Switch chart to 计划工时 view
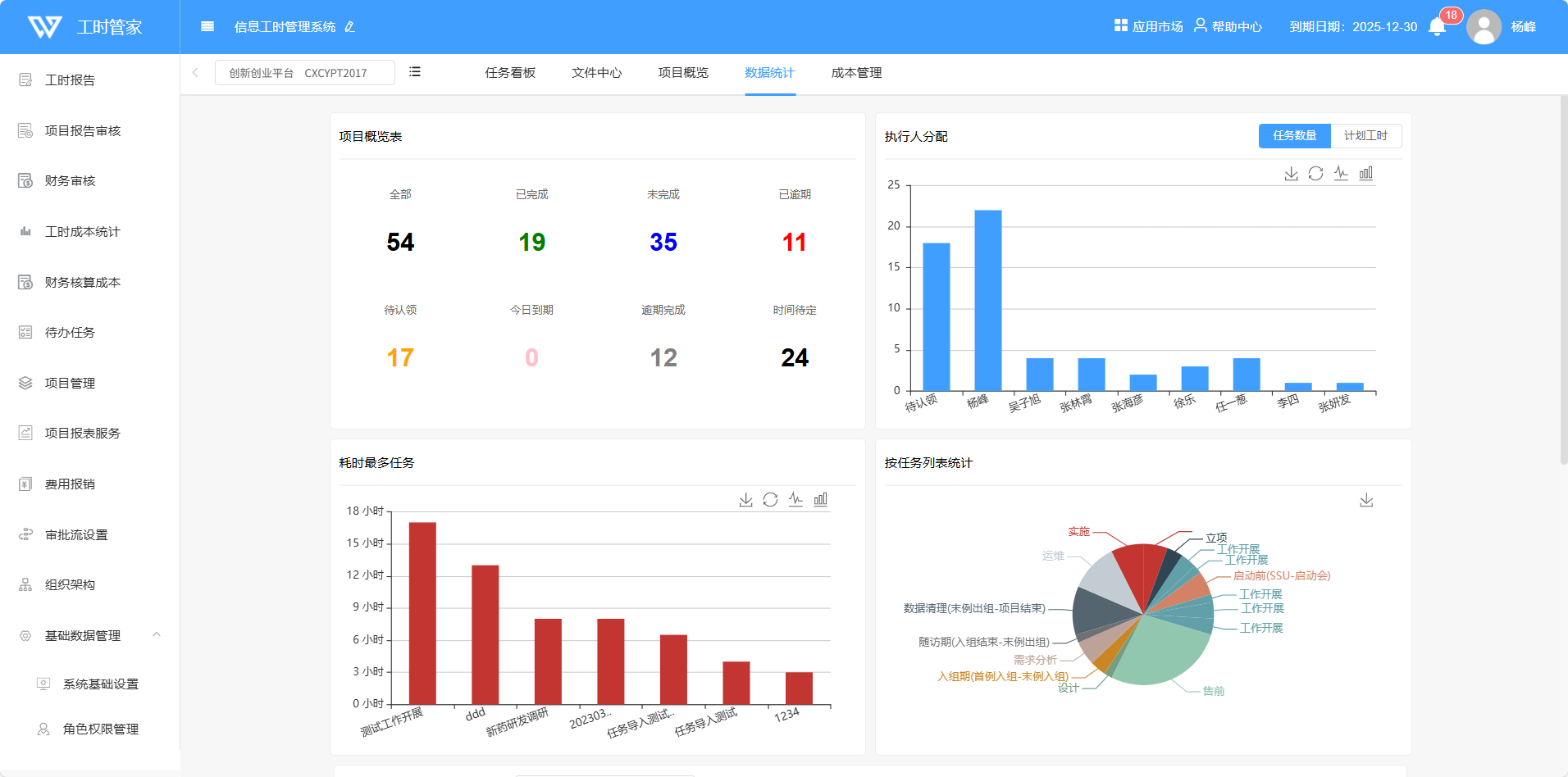 click(x=1365, y=136)
